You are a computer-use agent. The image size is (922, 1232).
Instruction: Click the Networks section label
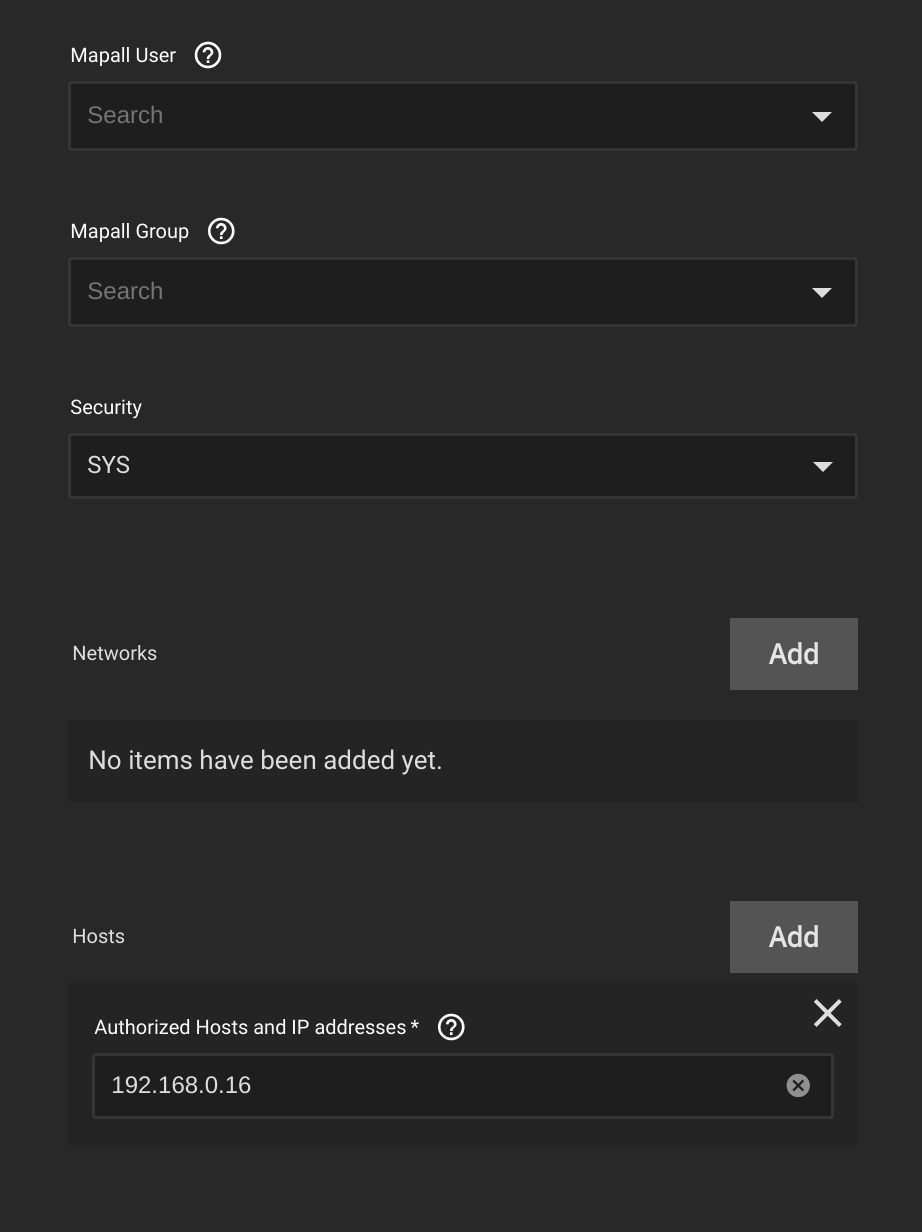115,653
